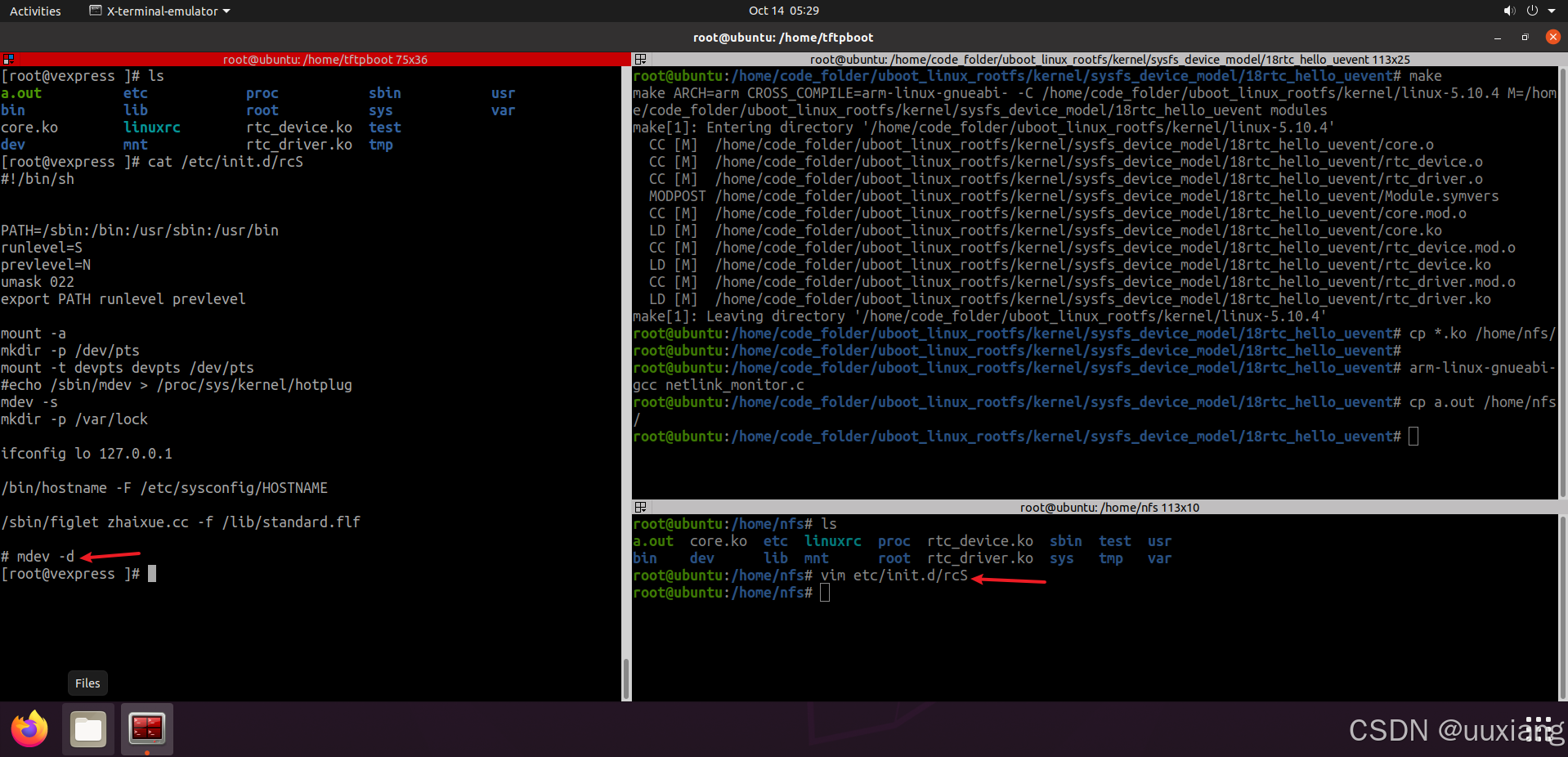The height and width of the screenshot is (757, 1568).
Task: Click the MODPOST Module.symvers line
Action: (x=1074, y=196)
